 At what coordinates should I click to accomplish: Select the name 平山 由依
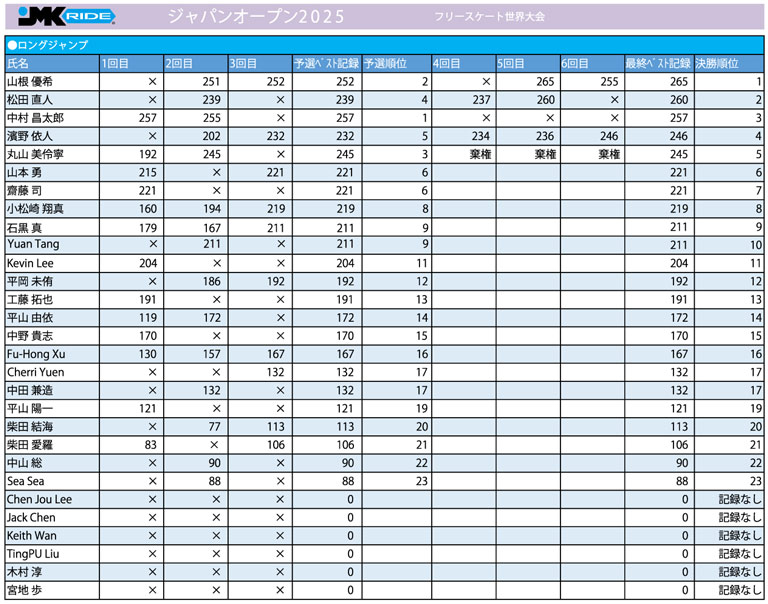[x=29, y=318]
